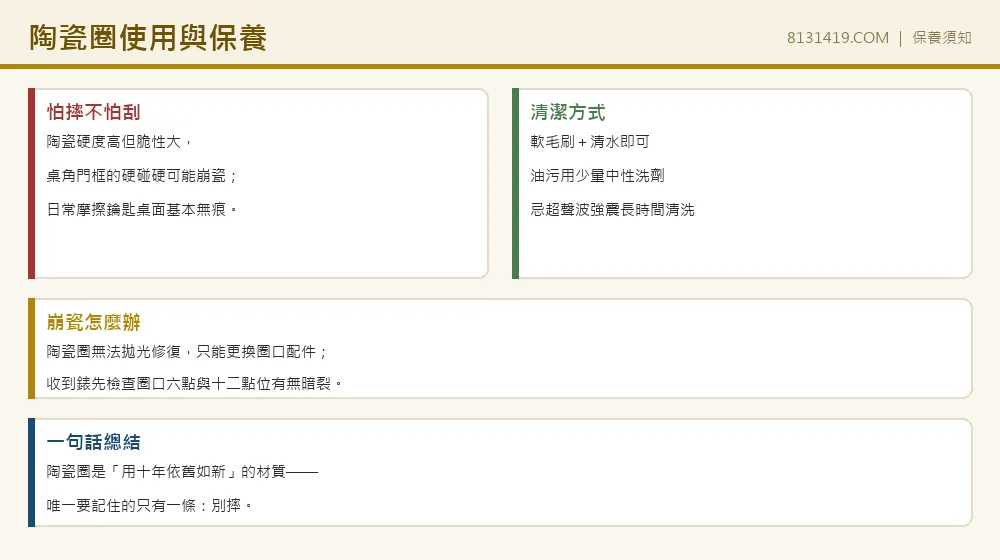The width and height of the screenshot is (1000, 560).
Task: Click the 8131419.COM site text
Action: (x=837, y=38)
